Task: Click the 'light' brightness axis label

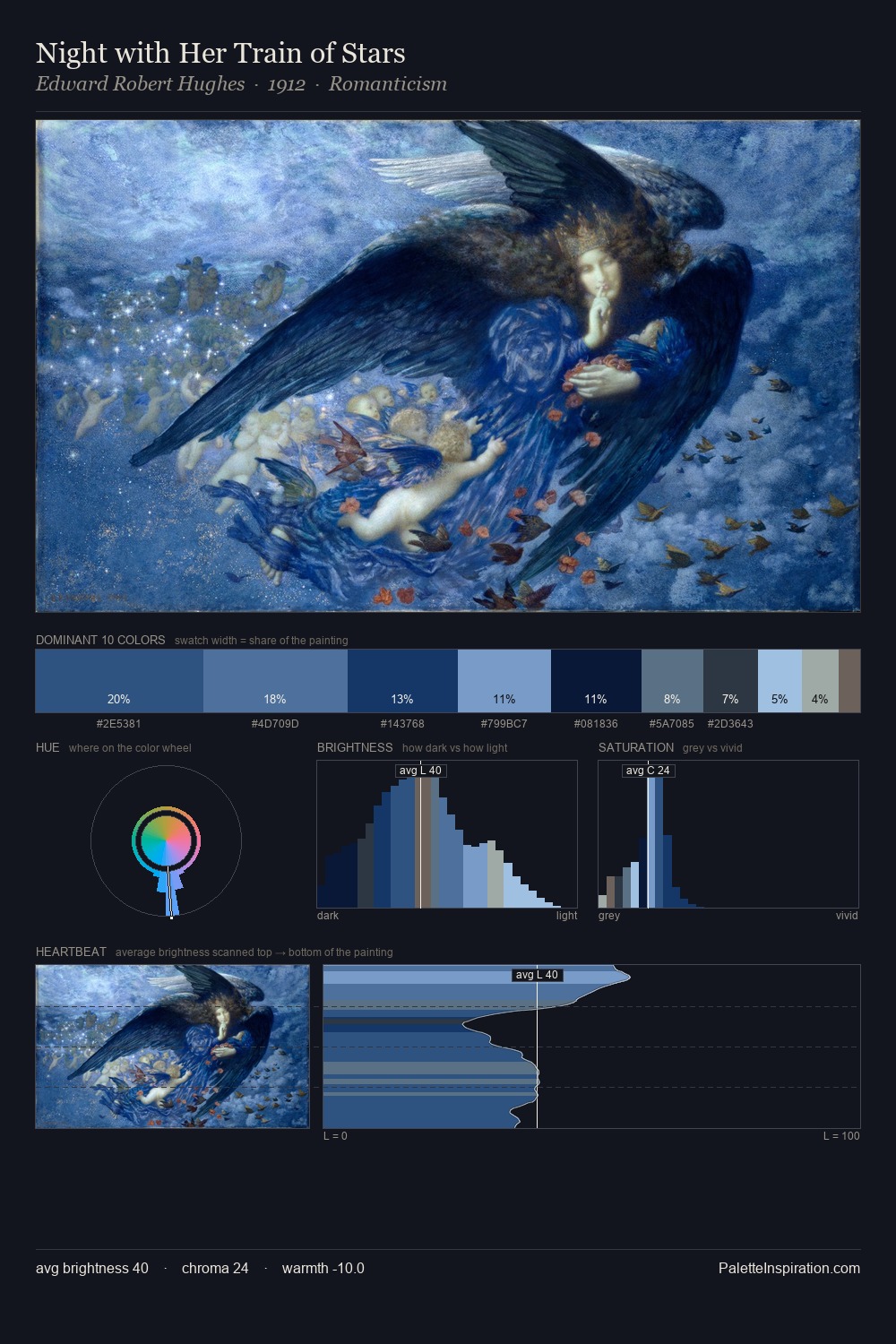Action: (x=567, y=916)
